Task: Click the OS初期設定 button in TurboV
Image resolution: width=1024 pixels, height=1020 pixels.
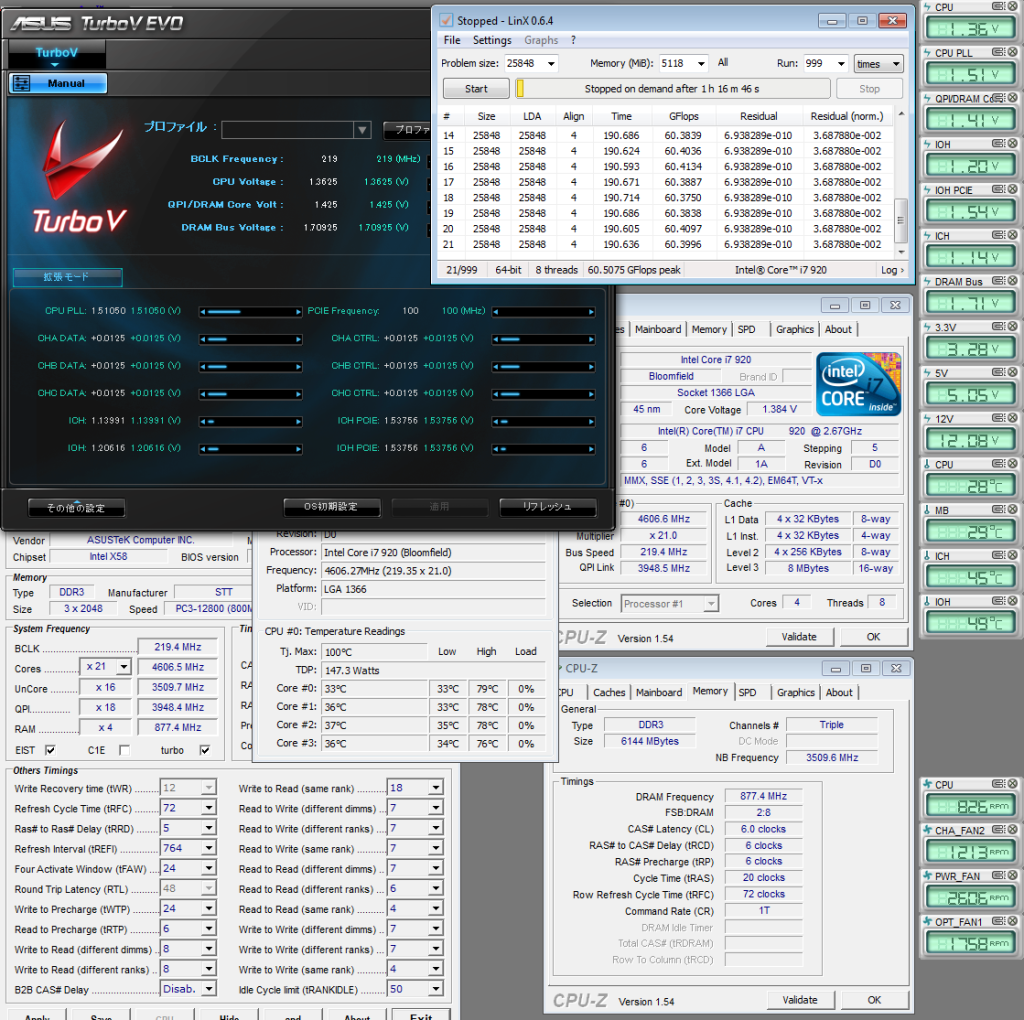Action: click(x=332, y=507)
